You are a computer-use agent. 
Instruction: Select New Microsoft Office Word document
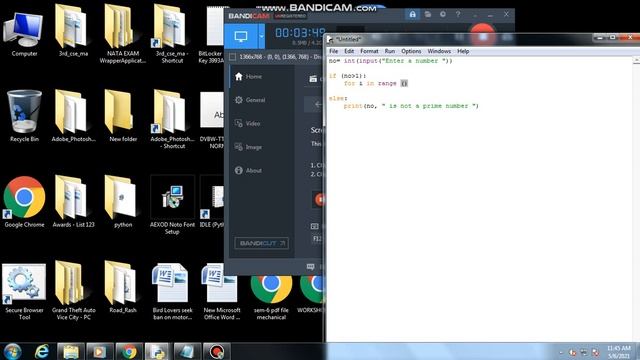[222, 291]
